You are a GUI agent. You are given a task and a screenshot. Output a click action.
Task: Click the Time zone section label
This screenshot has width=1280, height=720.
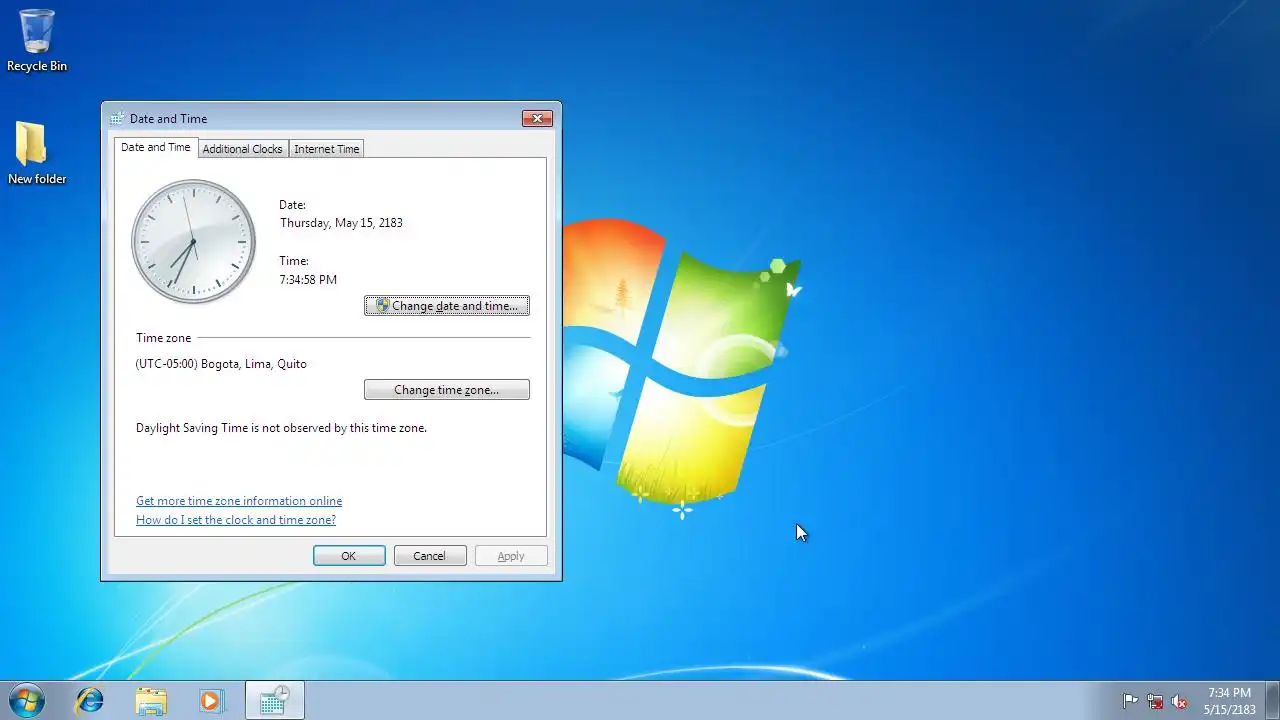(163, 338)
